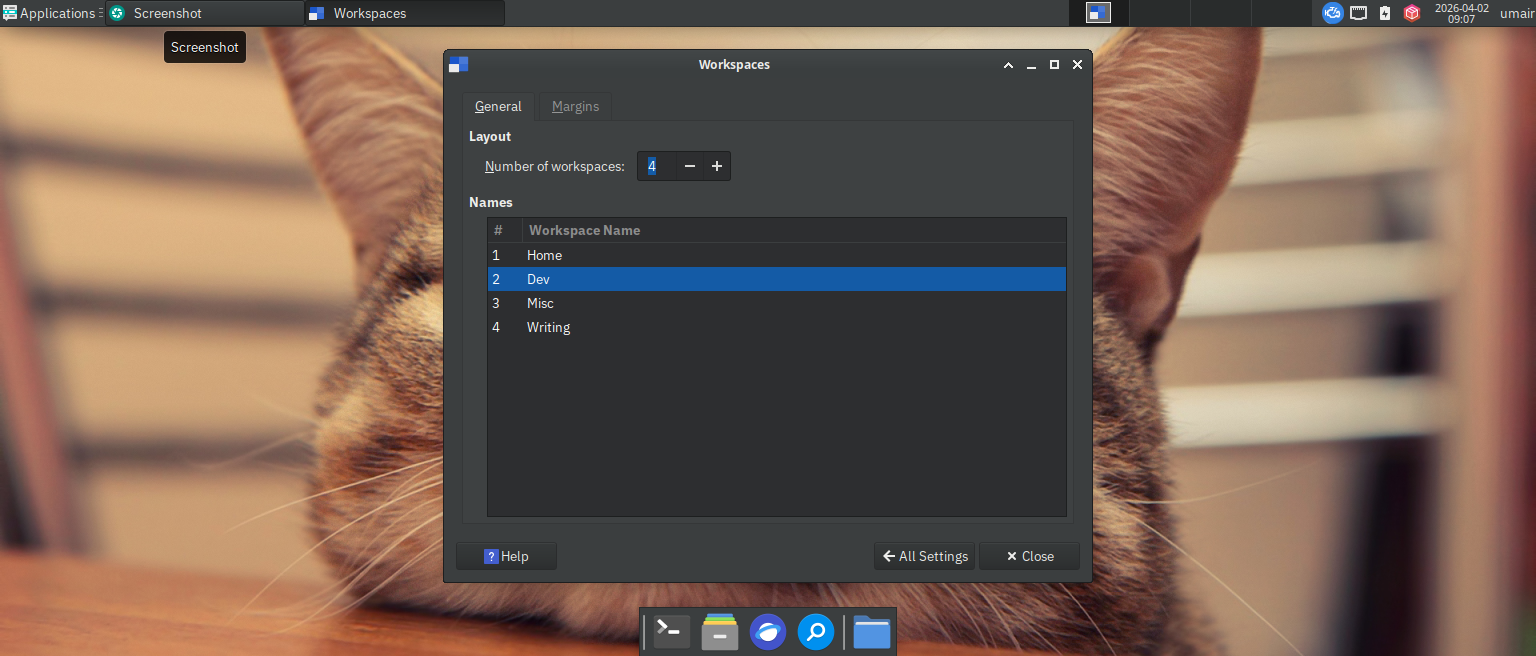The image size is (1536, 656).
Task: Start the search tool in the dock
Action: [x=815, y=632]
